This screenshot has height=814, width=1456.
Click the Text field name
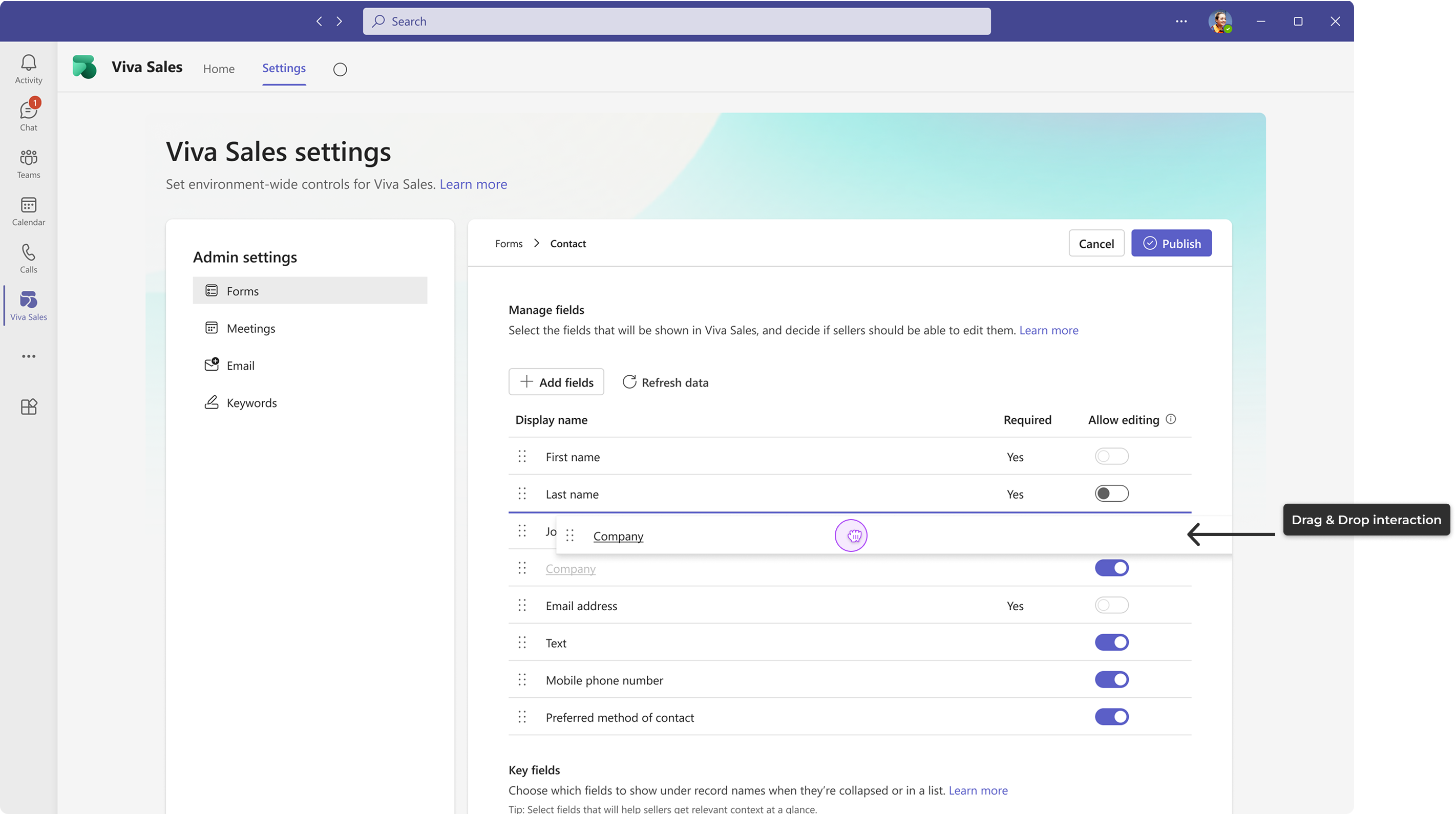pos(556,644)
